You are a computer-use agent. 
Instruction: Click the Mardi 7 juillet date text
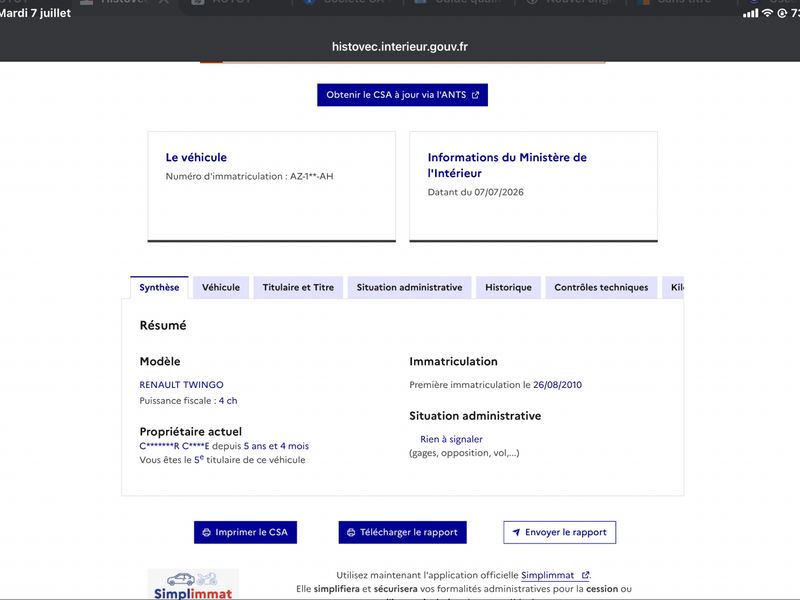click(35, 13)
